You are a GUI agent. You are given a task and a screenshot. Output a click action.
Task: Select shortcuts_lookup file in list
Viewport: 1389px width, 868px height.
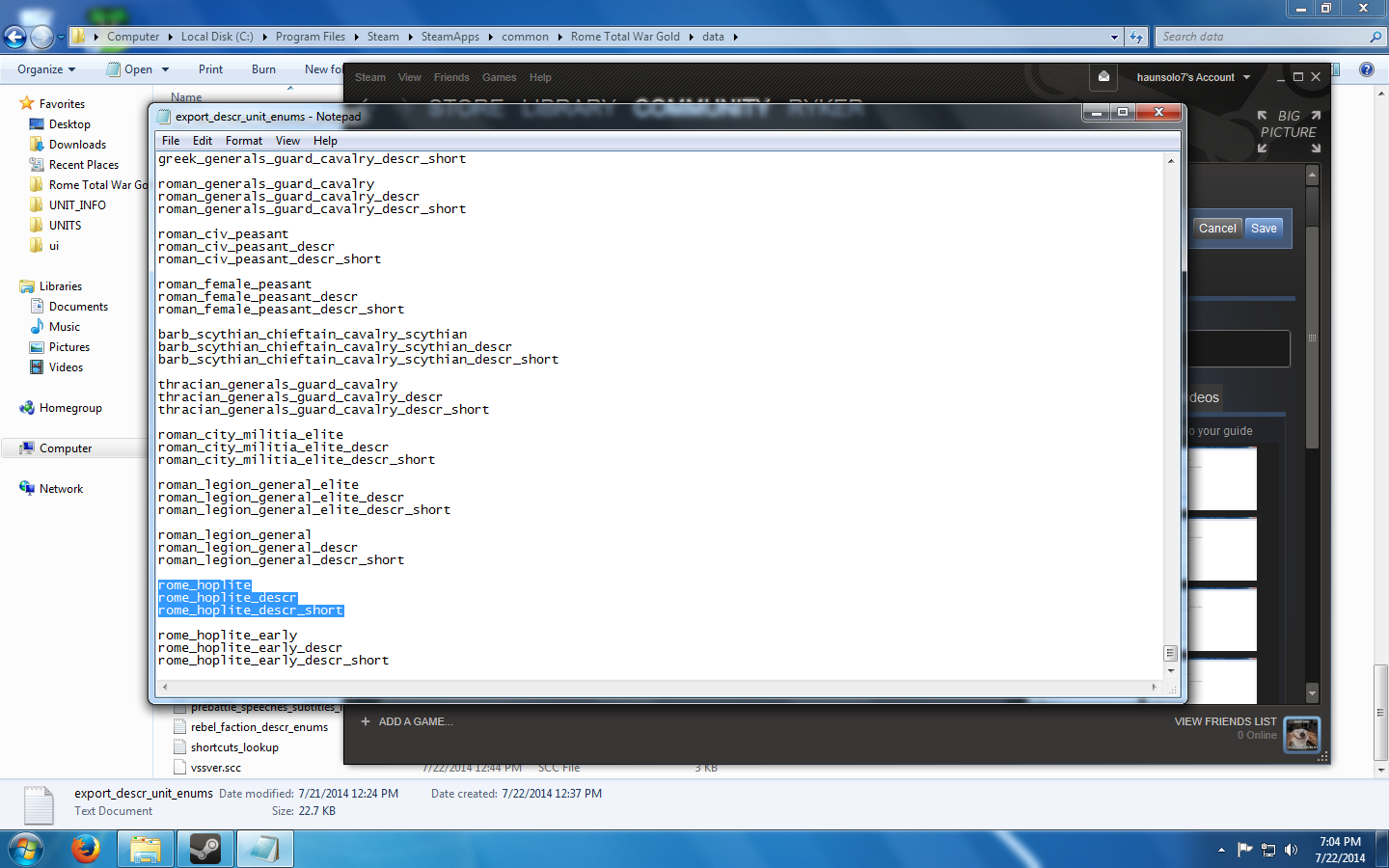click(x=234, y=747)
